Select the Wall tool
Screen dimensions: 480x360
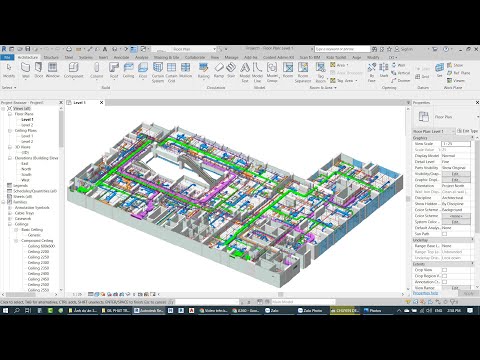pos(26,71)
